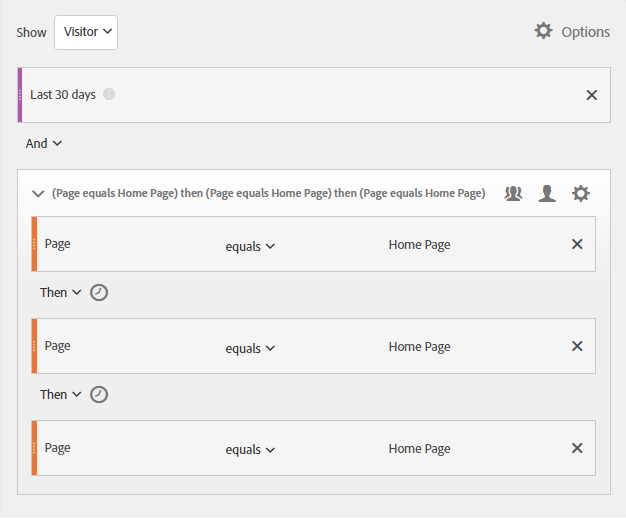This screenshot has height=518, width=626.
Task: Change the first rule's equals operator
Action: click(x=250, y=247)
